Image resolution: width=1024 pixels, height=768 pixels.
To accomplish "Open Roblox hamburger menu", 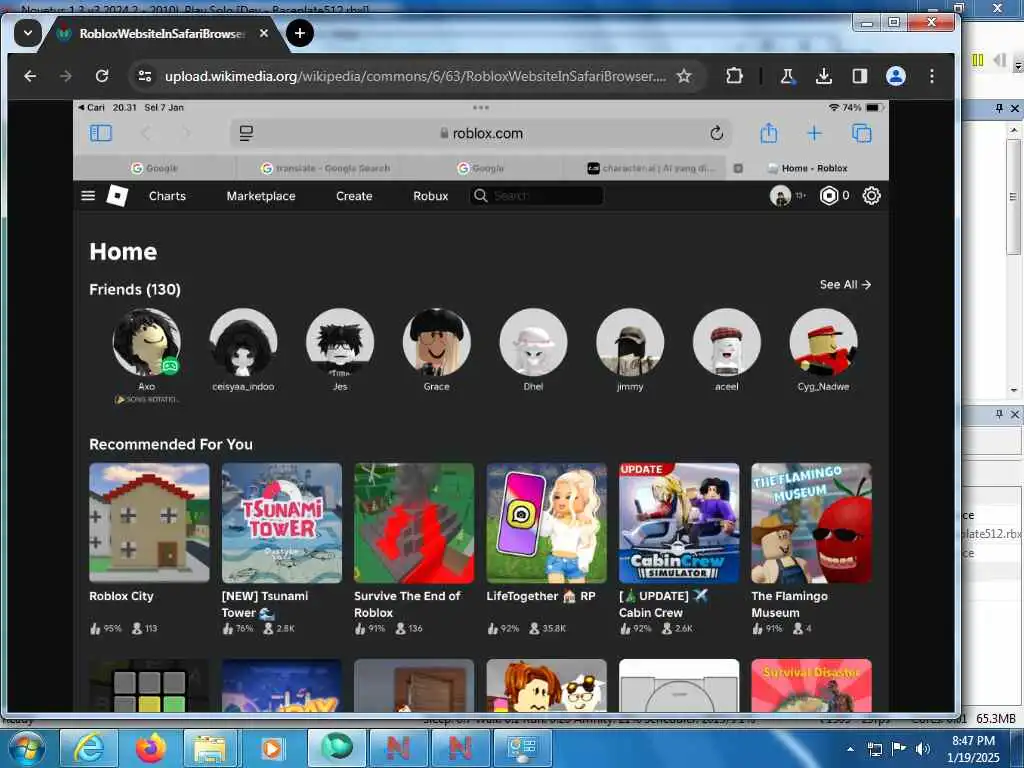I will point(88,196).
